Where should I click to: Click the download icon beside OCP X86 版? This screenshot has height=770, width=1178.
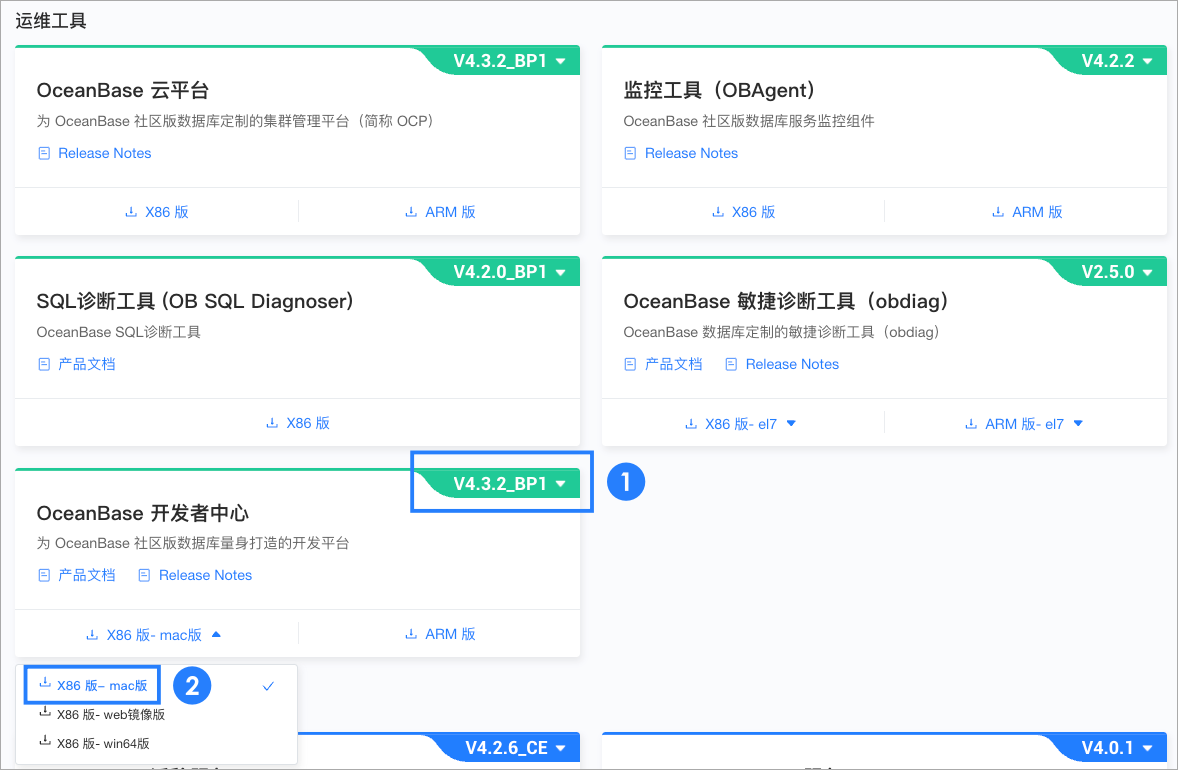[130, 212]
